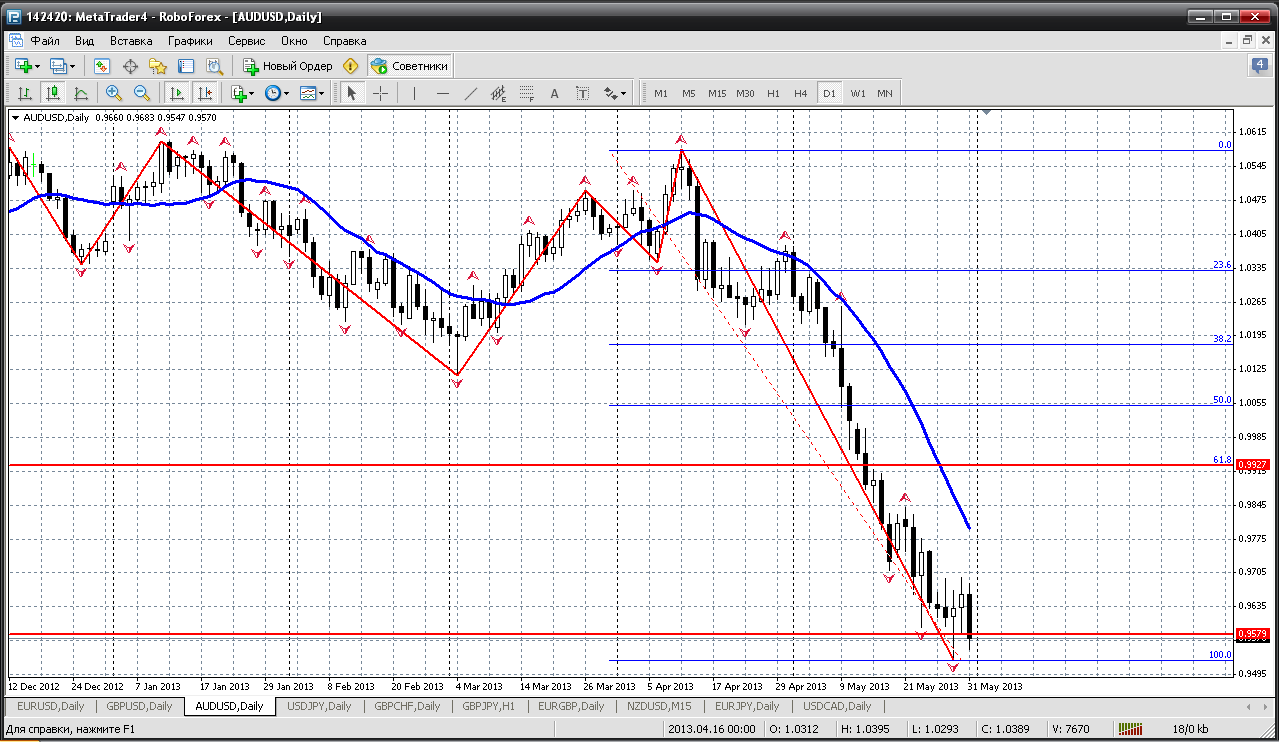Click the chart shift marker triangle
The width and height of the screenshot is (1279, 742).
click(986, 113)
